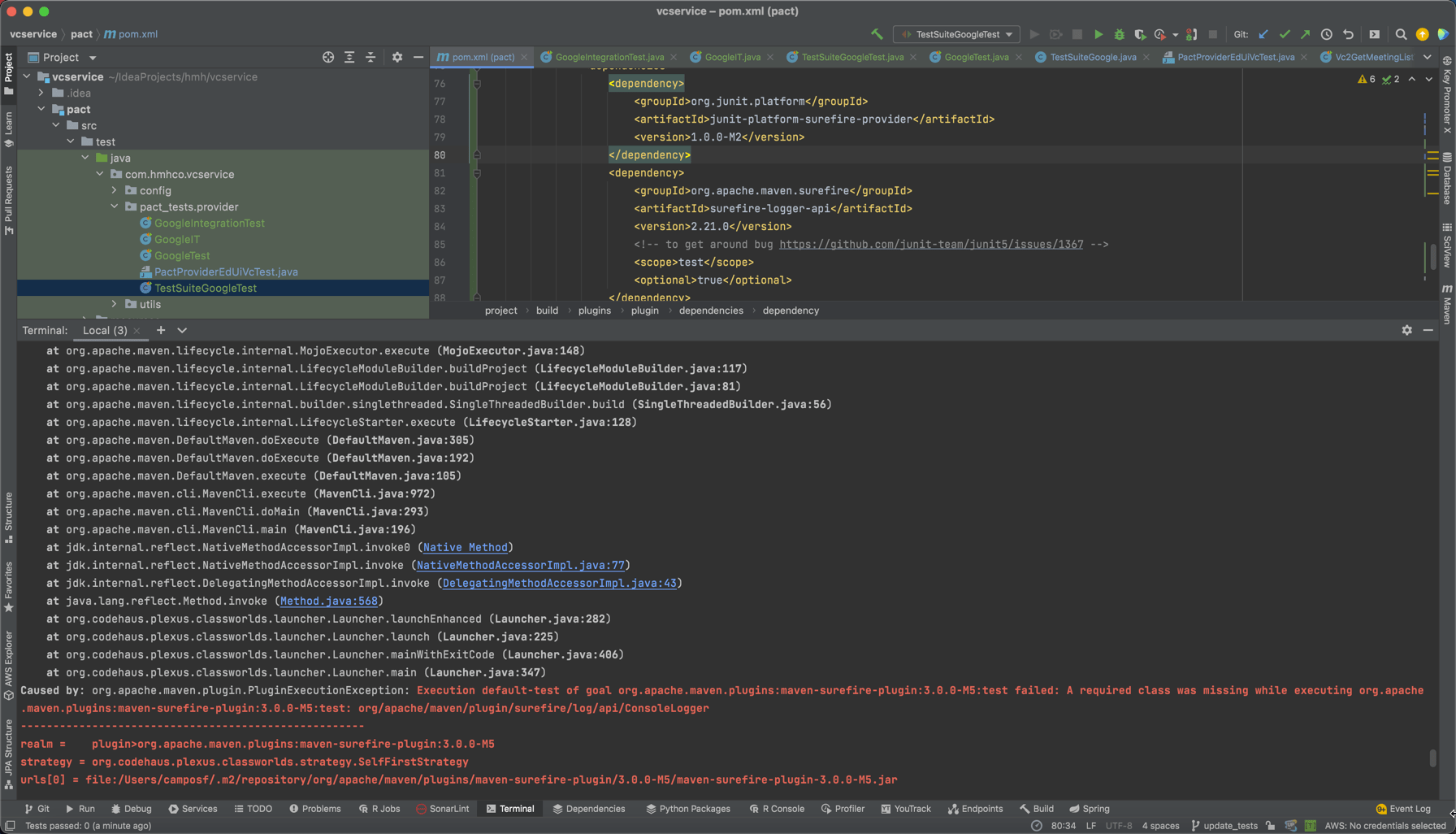The image size is (1456, 834).
Task: Collapse the pact_tests.provider package node
Action: [115, 206]
